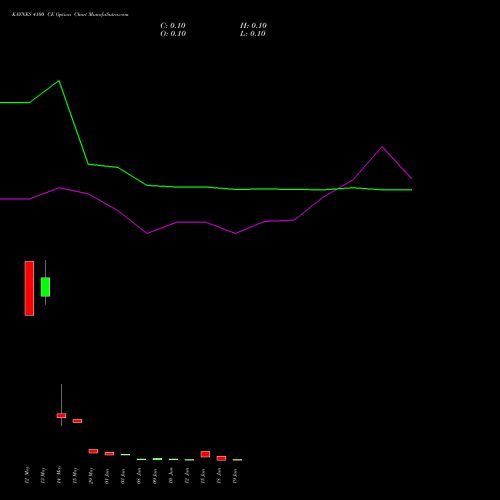This screenshot has width=500, height=500.
Task: Click the '29 May' date axis label
Action: pos(91,475)
